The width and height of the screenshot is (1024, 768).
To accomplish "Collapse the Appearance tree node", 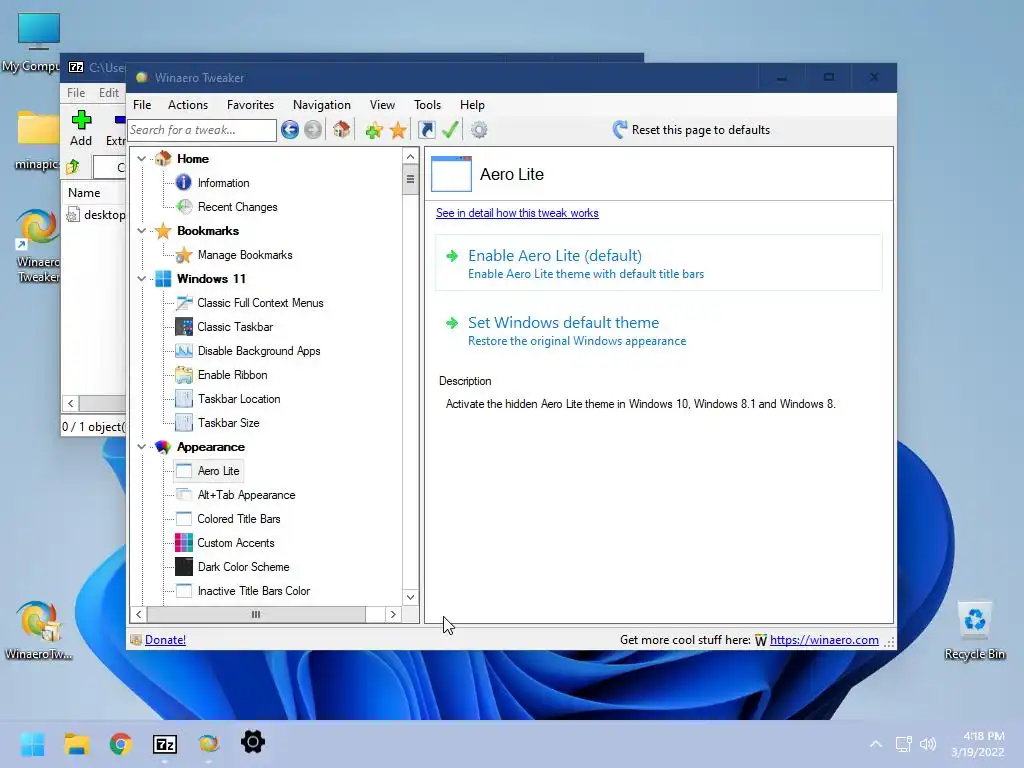I will tap(141, 447).
